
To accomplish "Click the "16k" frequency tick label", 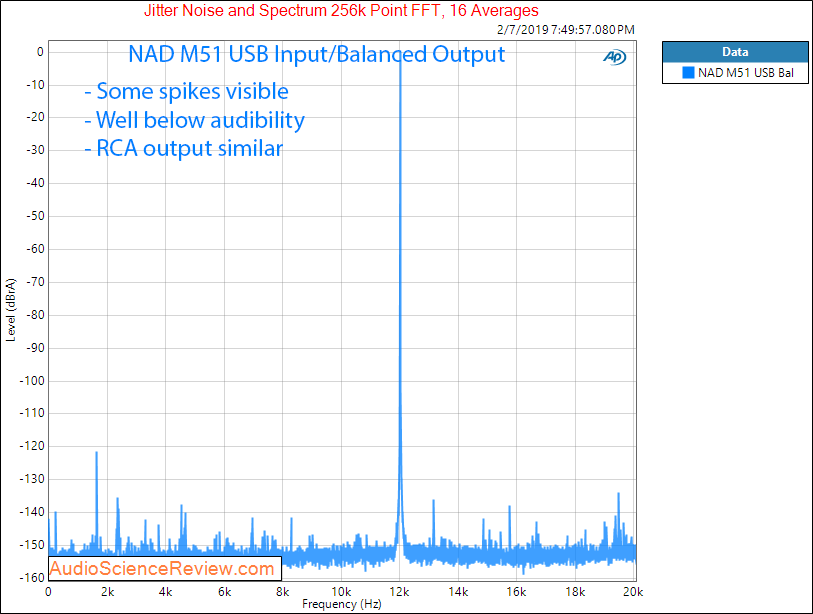I will (516, 592).
